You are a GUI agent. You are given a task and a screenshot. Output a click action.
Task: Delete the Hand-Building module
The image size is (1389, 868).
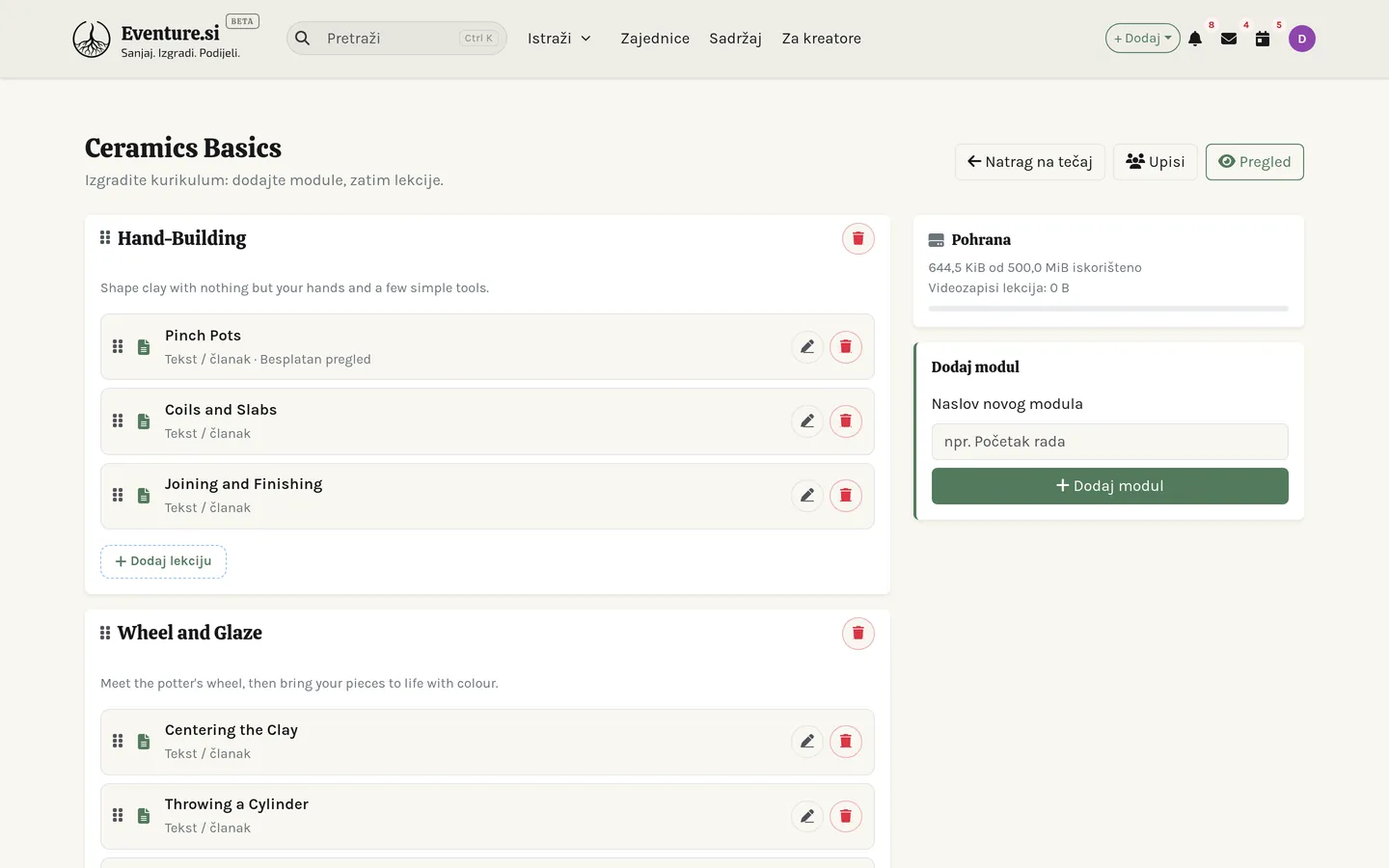point(858,238)
